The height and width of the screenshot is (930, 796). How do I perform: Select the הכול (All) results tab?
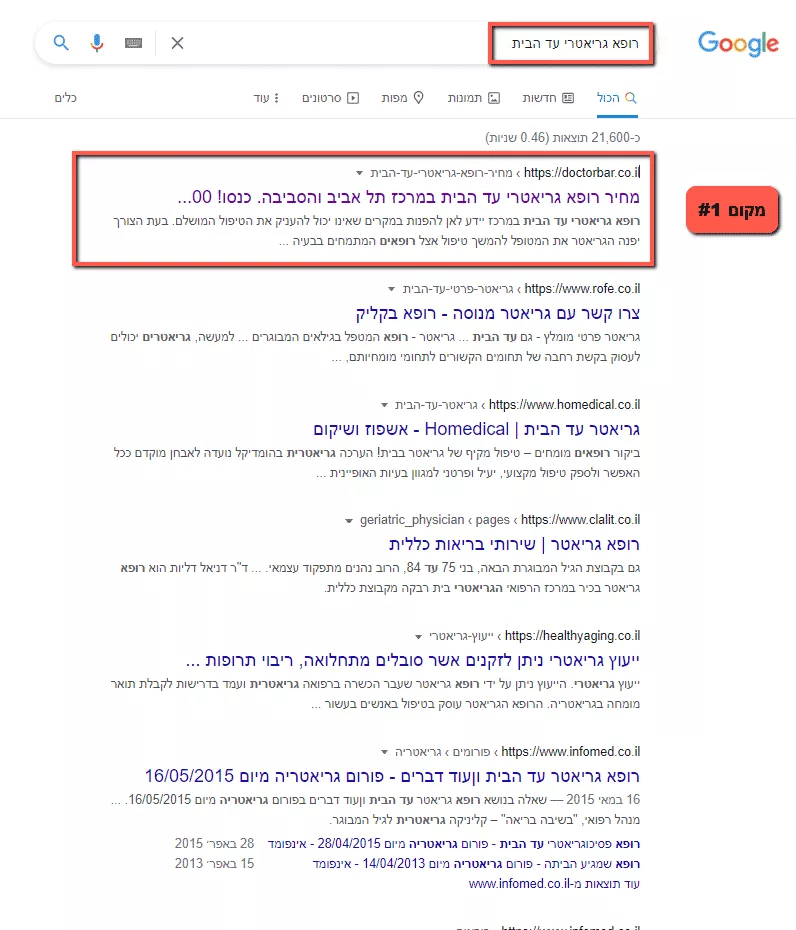pyautogui.click(x=616, y=98)
